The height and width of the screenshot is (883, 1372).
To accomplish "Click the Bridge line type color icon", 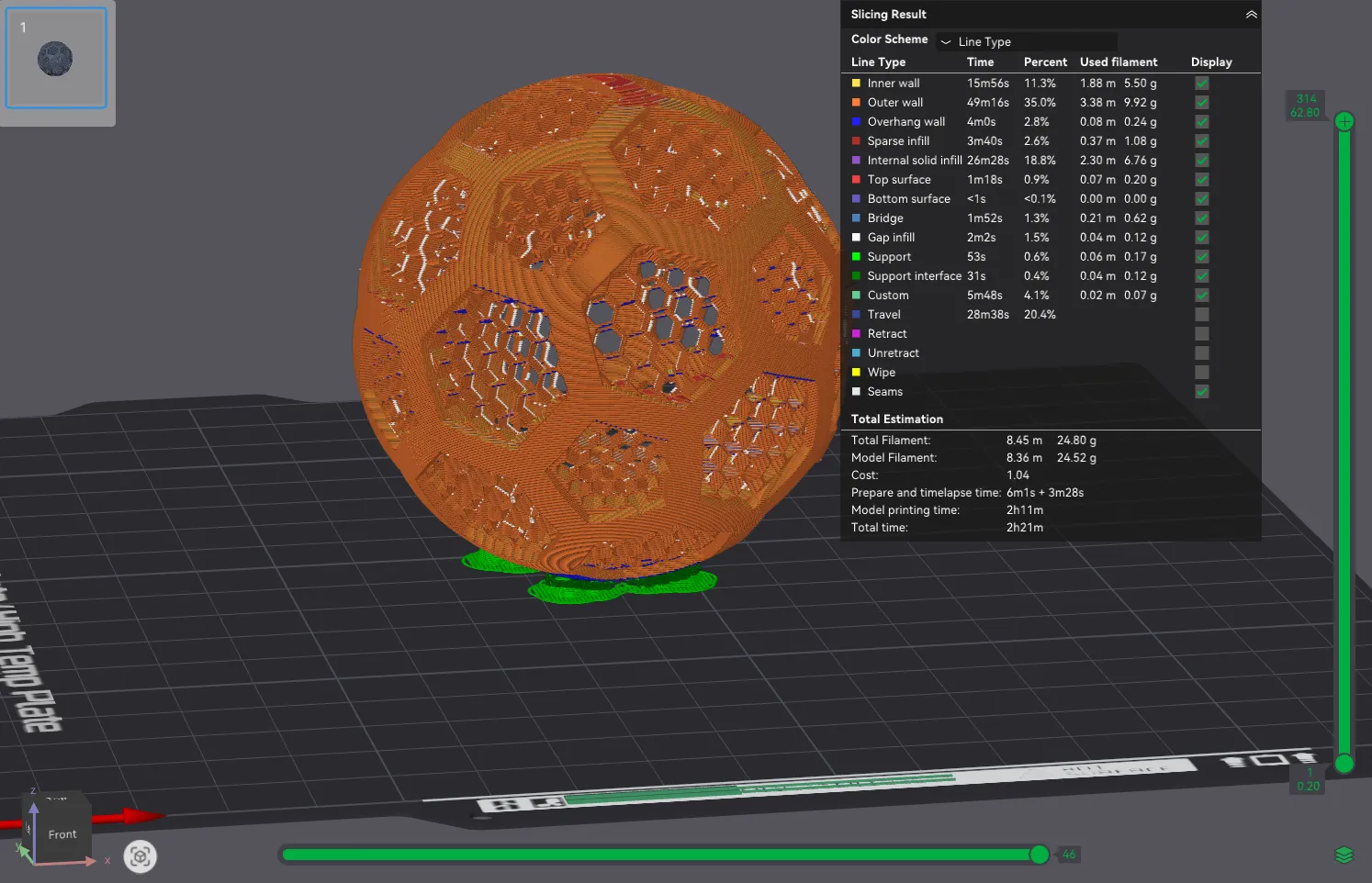I will pos(856,218).
